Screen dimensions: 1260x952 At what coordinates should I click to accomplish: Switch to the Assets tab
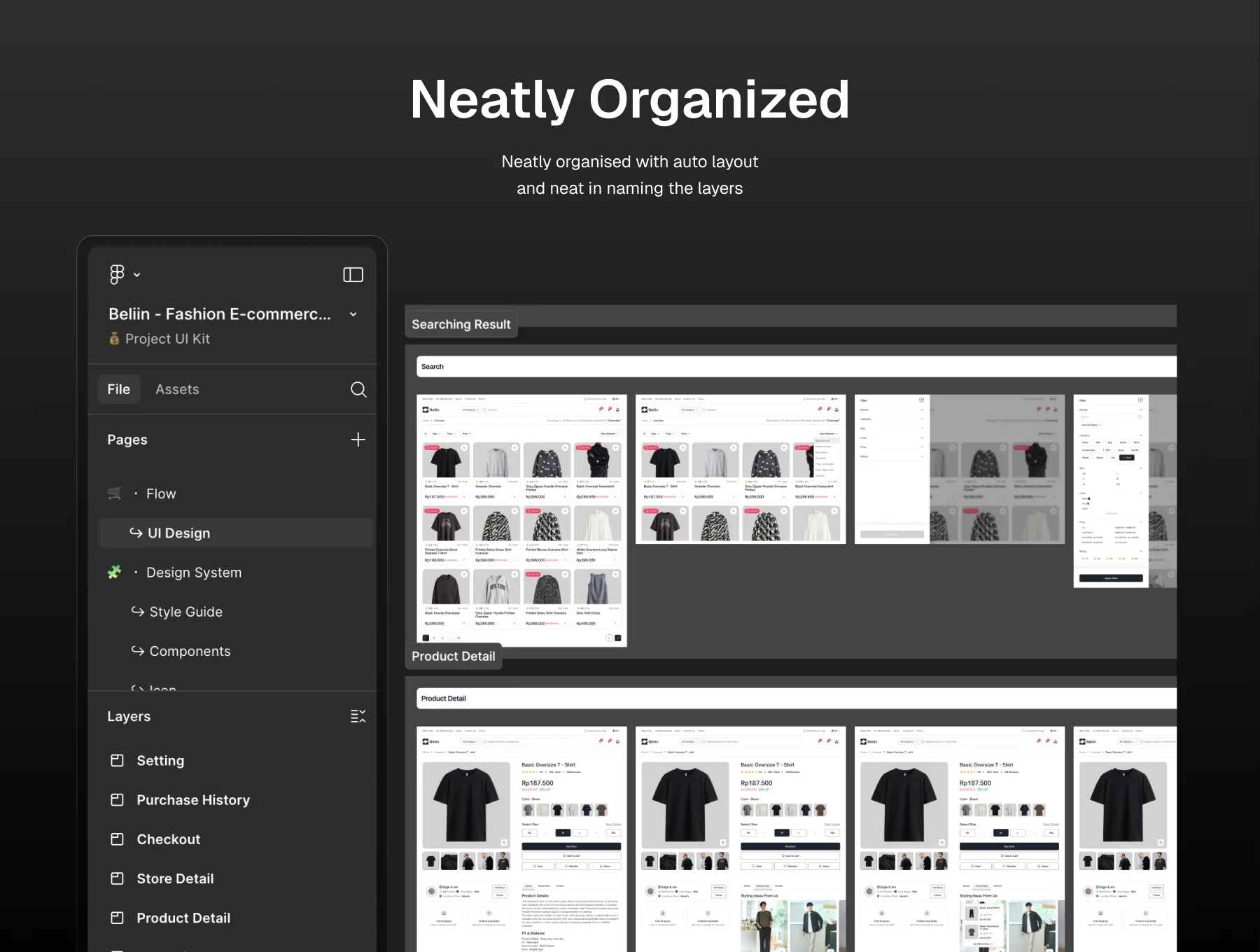pyautogui.click(x=177, y=389)
